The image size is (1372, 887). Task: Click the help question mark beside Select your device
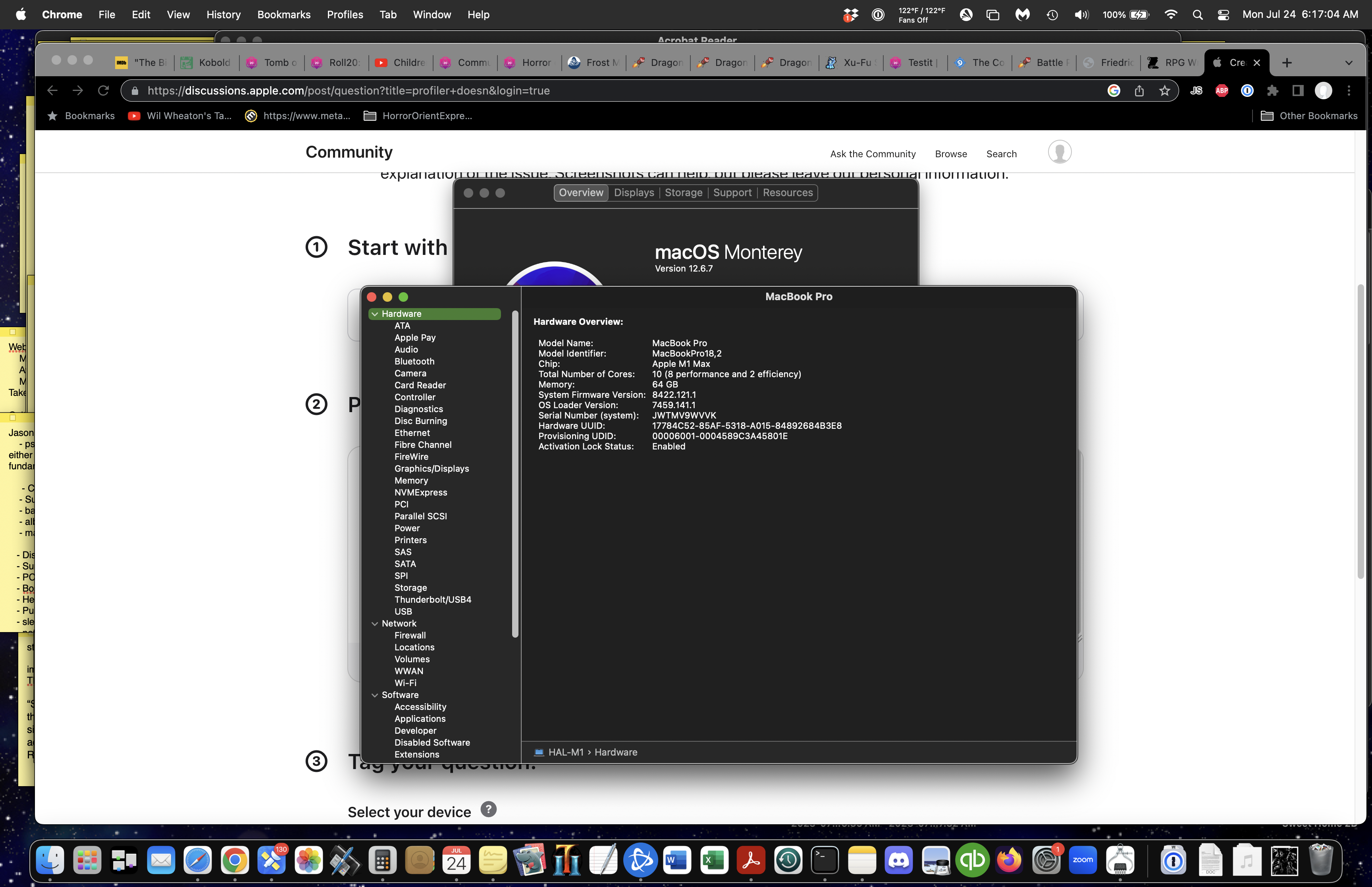click(488, 810)
